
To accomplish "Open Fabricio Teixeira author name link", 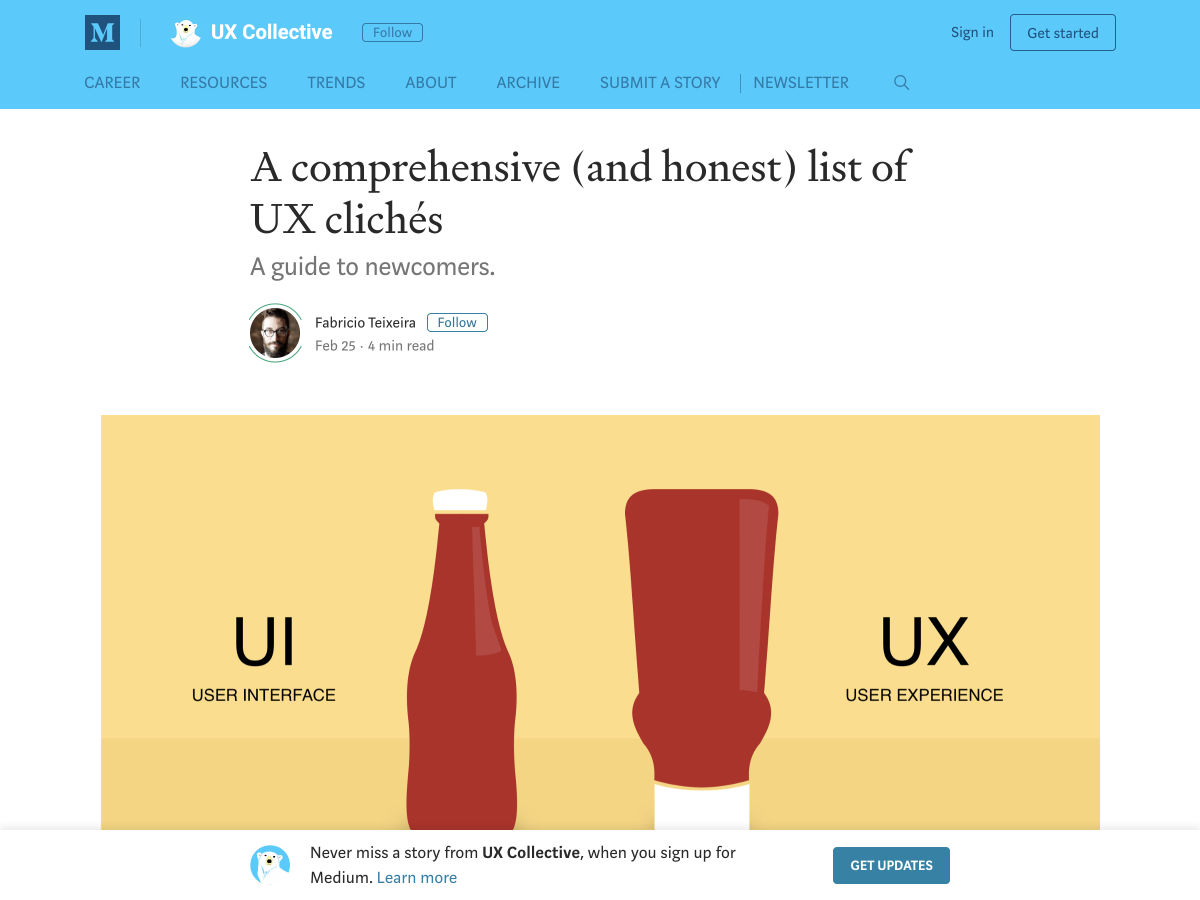I will point(365,322).
